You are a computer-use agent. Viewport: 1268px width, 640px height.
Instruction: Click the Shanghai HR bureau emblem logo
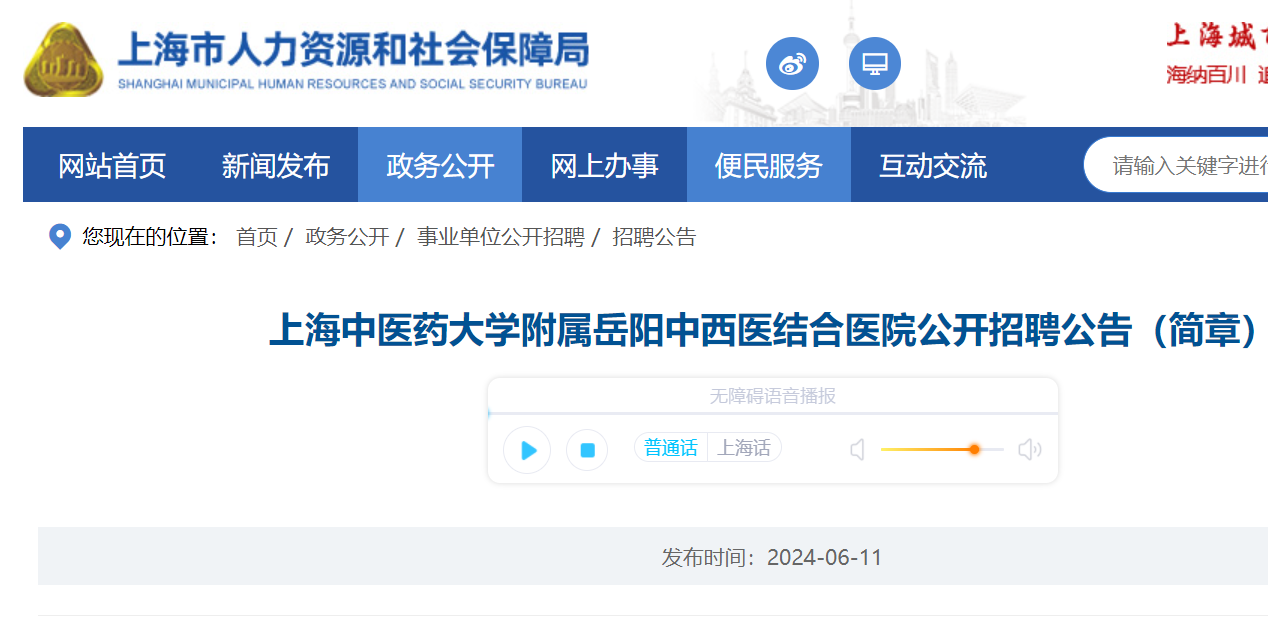pos(64,60)
